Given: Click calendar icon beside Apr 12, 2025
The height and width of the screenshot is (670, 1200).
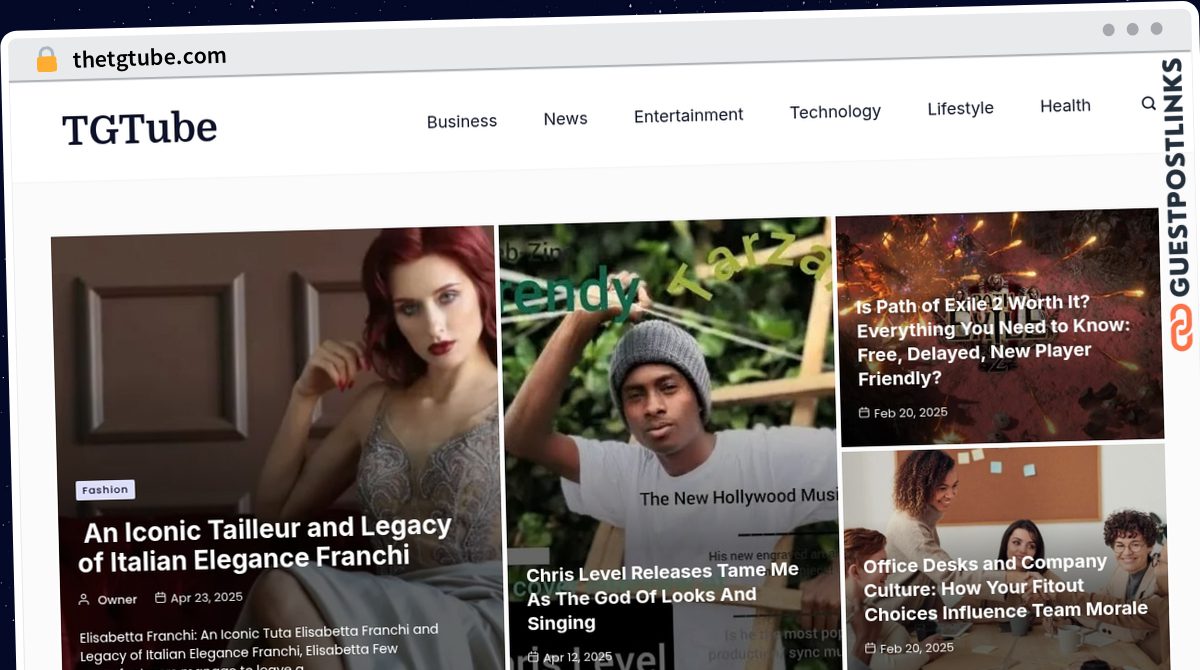Looking at the screenshot, I should 533,657.
